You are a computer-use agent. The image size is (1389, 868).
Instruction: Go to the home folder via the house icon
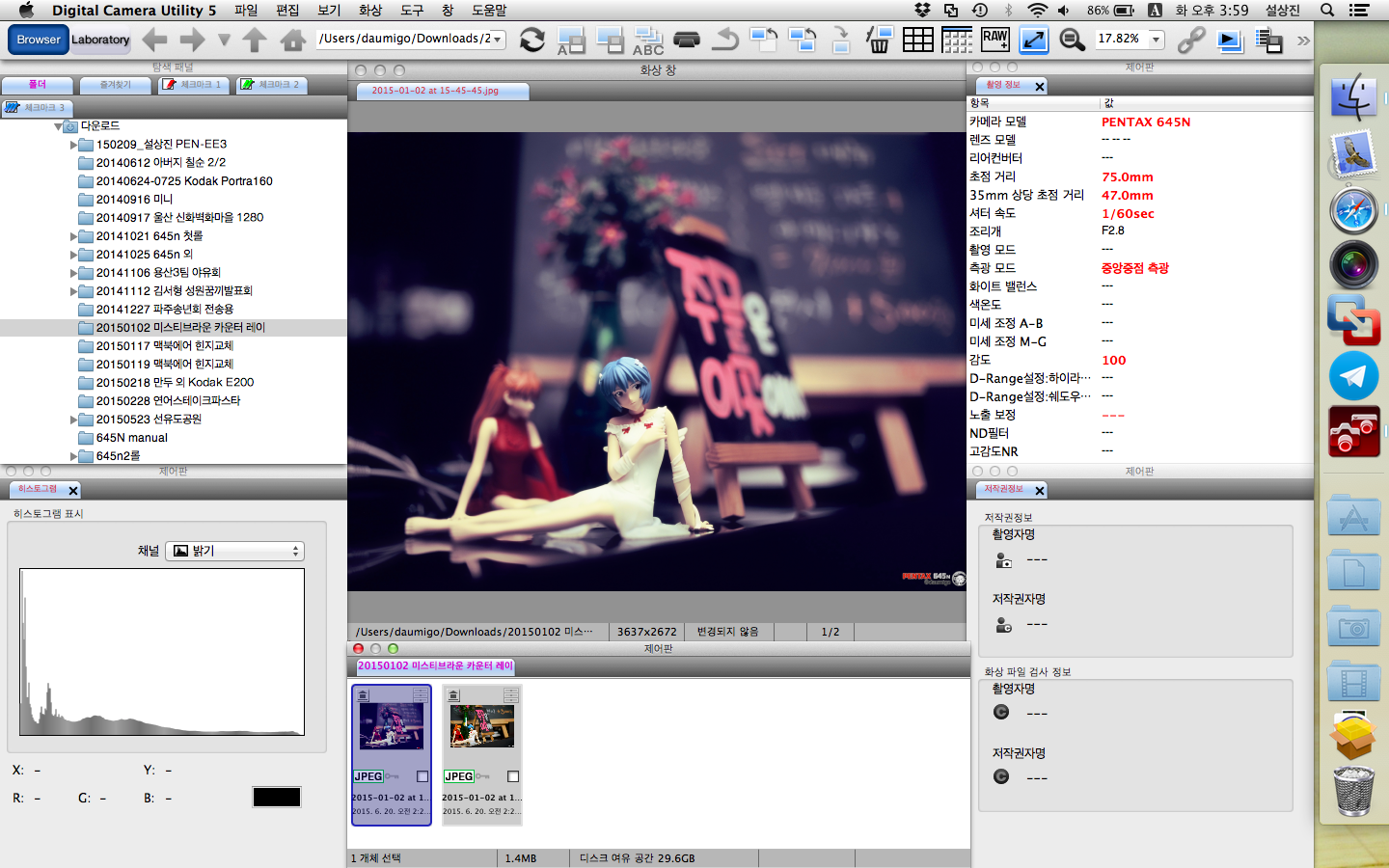click(x=293, y=40)
